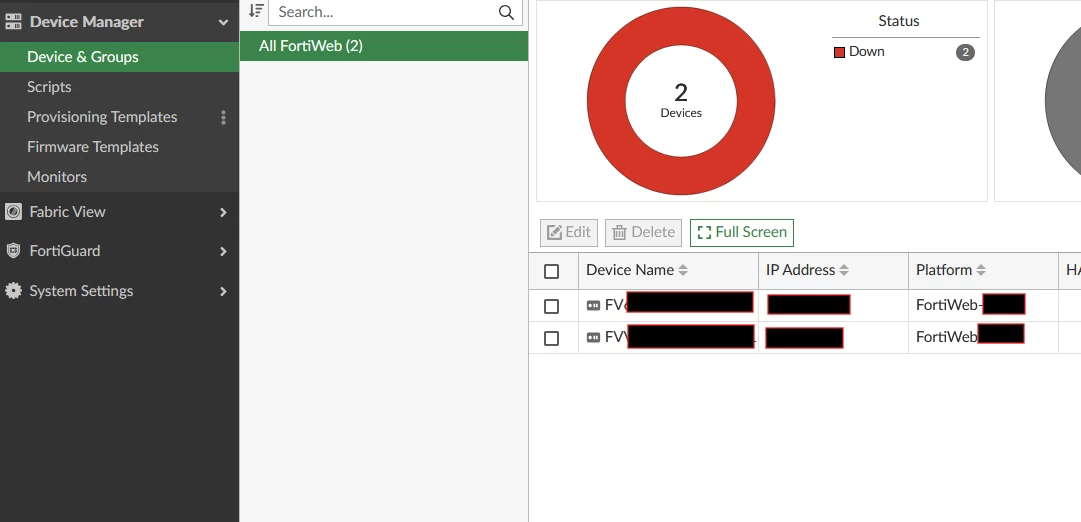Toggle the select-all header checkbox
The image size is (1081, 522).
[552, 271]
